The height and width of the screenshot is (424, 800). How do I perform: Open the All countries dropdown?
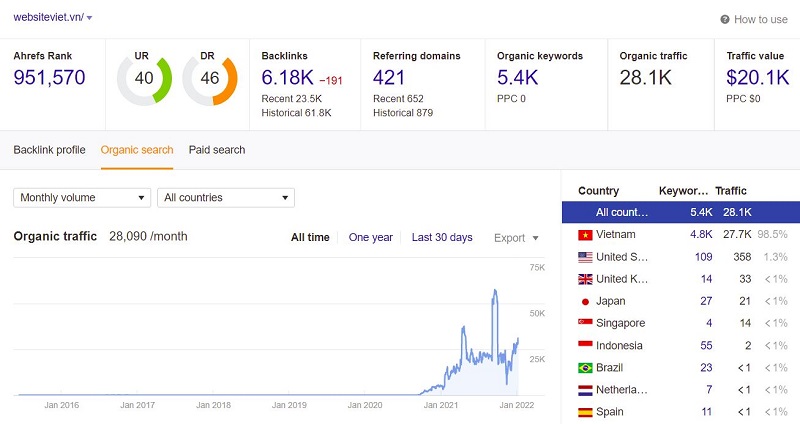click(x=226, y=198)
